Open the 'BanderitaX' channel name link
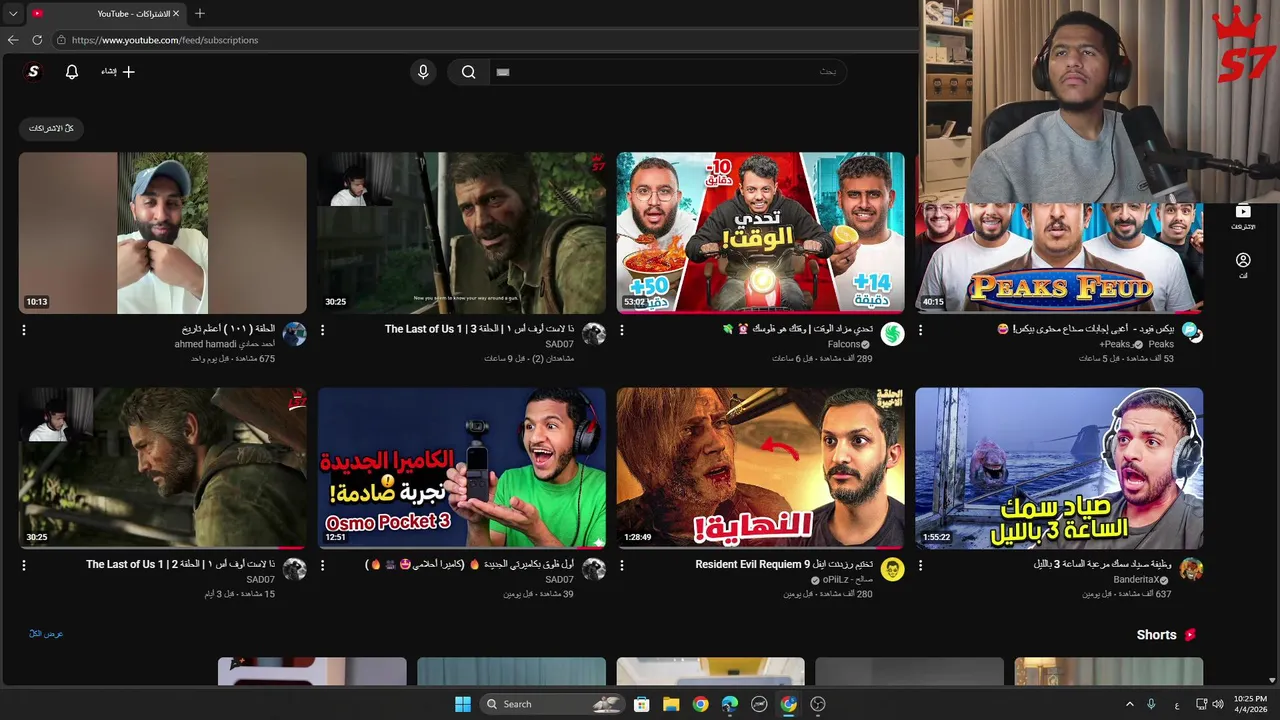 (x=1136, y=579)
